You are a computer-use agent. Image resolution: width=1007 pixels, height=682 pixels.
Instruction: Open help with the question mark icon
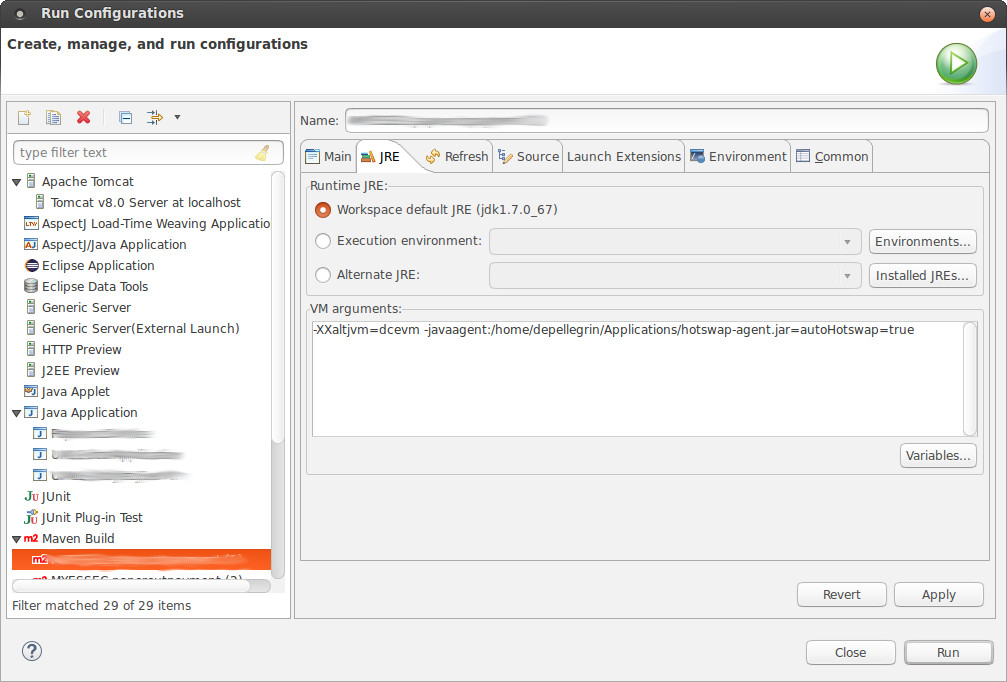click(x=32, y=651)
